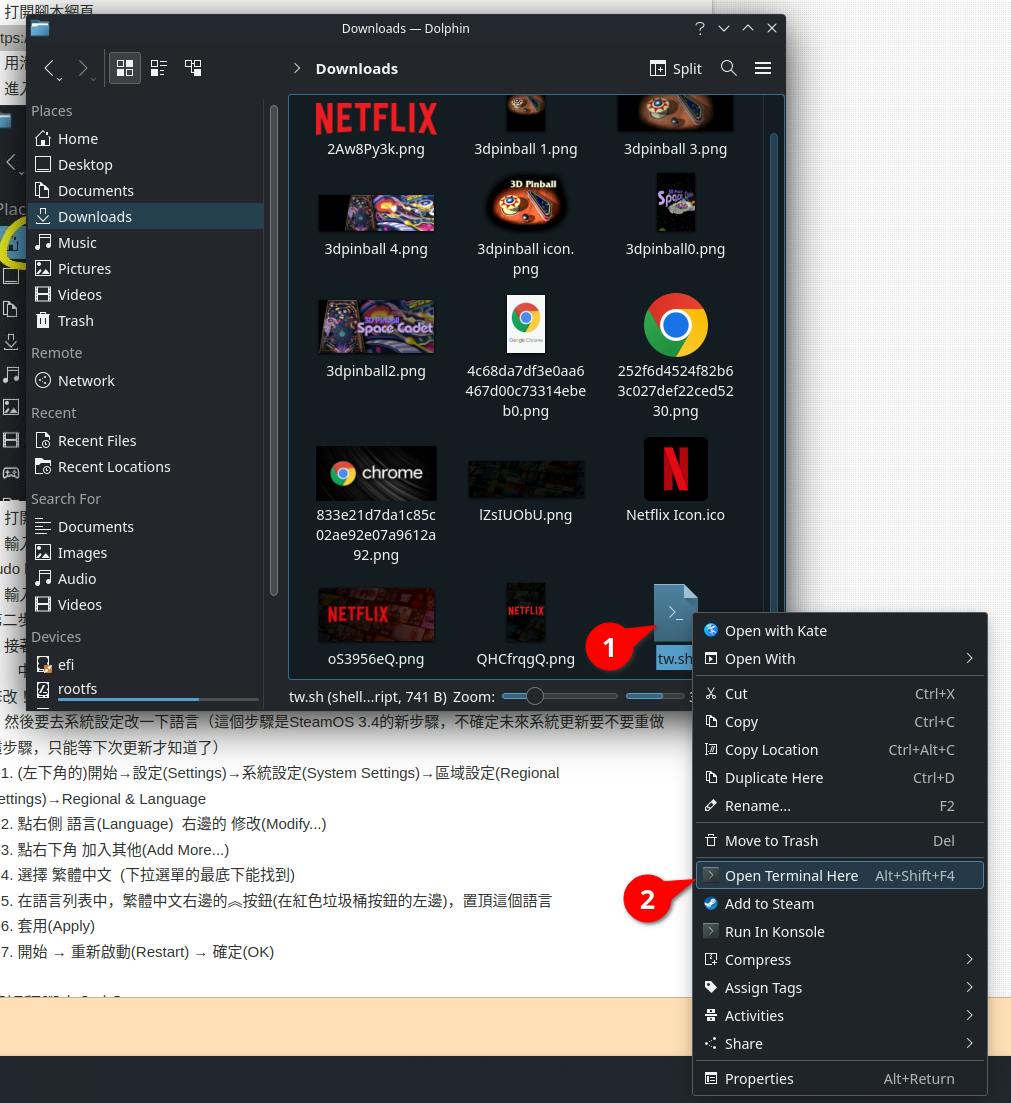Viewport: 1011px width, 1103px height.
Task: Choose Duplicate Here
Action: point(840,778)
